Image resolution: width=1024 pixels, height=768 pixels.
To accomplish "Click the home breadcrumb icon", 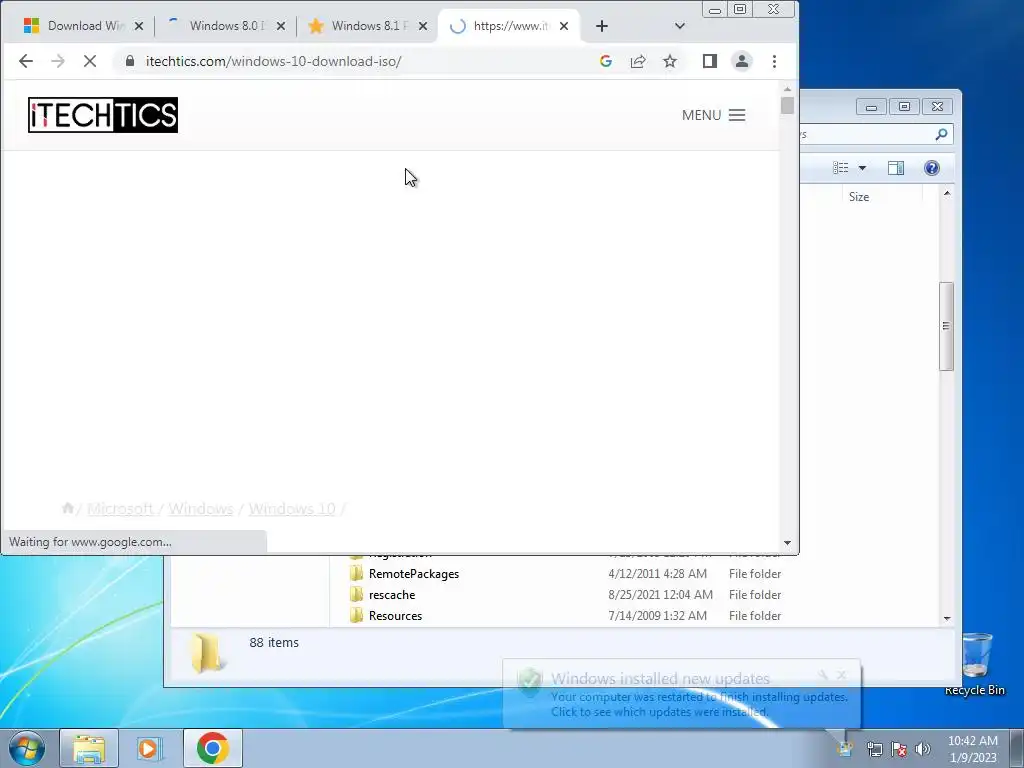I will click(x=67, y=508).
